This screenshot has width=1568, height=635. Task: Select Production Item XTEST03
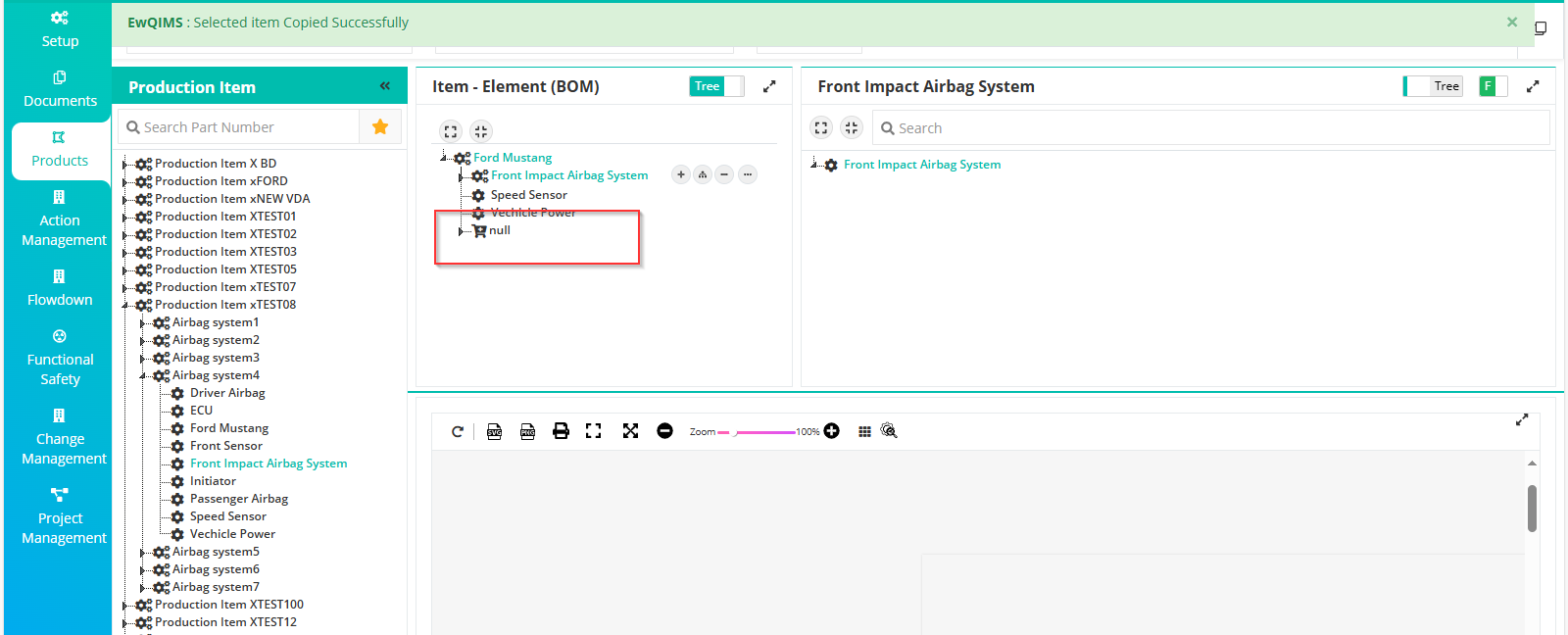click(x=225, y=252)
